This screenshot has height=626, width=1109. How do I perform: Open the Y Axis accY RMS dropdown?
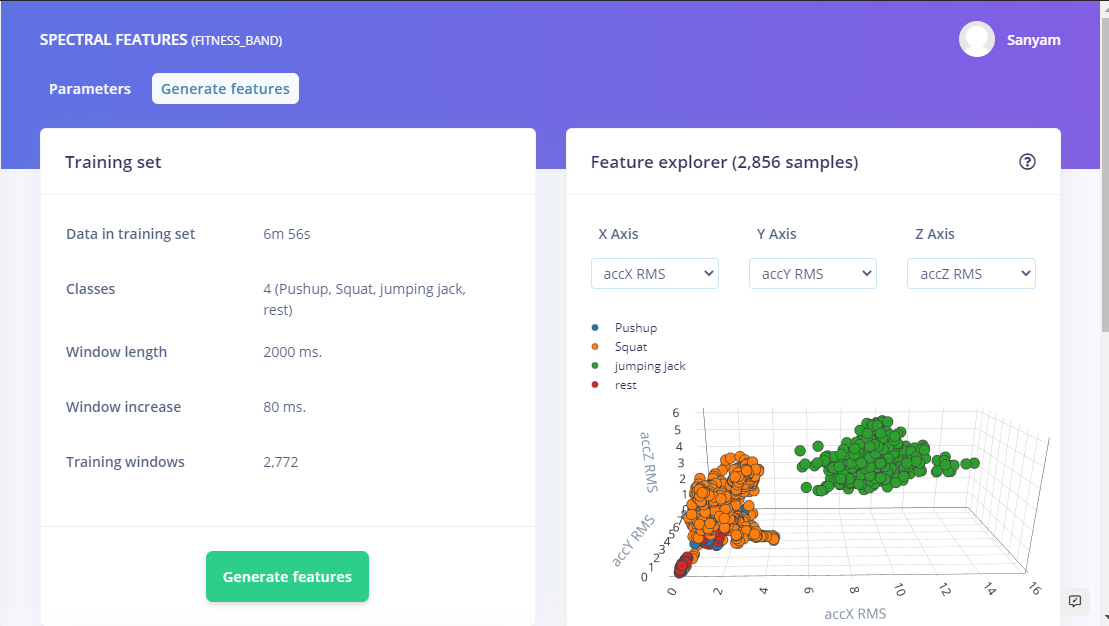(x=813, y=274)
